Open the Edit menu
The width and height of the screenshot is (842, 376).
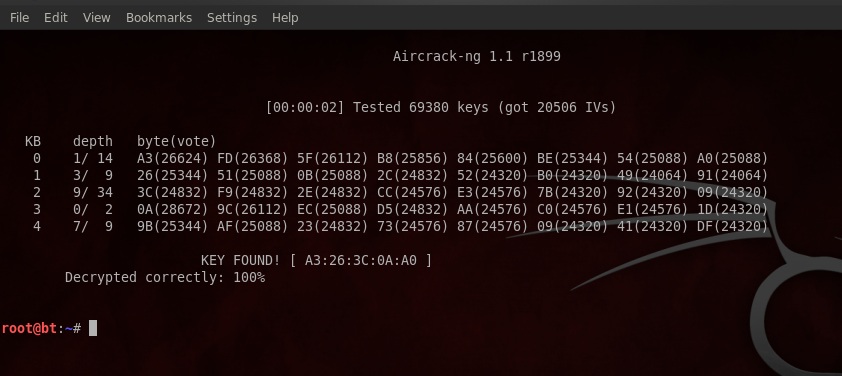click(x=56, y=18)
